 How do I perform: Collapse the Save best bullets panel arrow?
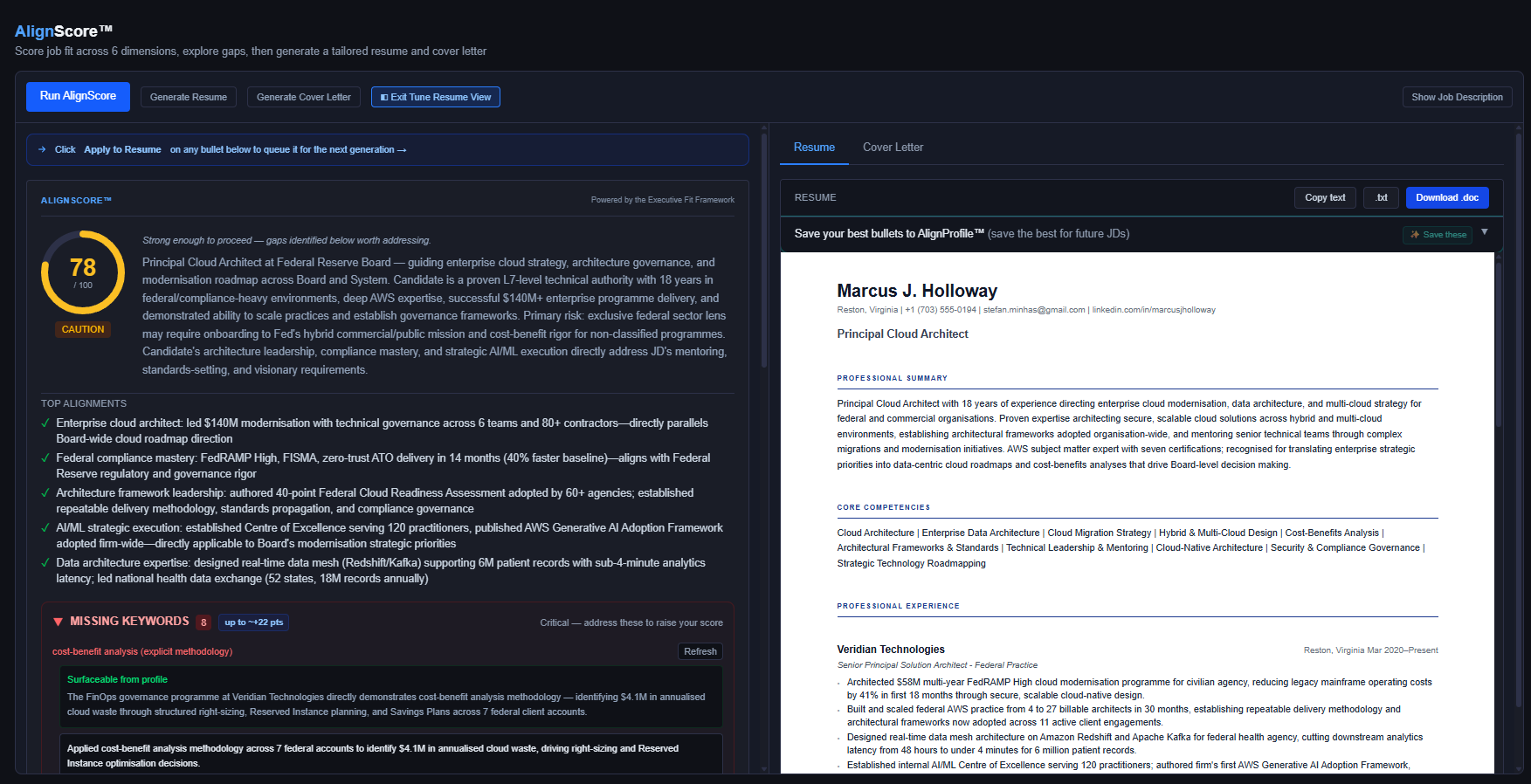[x=1485, y=232]
